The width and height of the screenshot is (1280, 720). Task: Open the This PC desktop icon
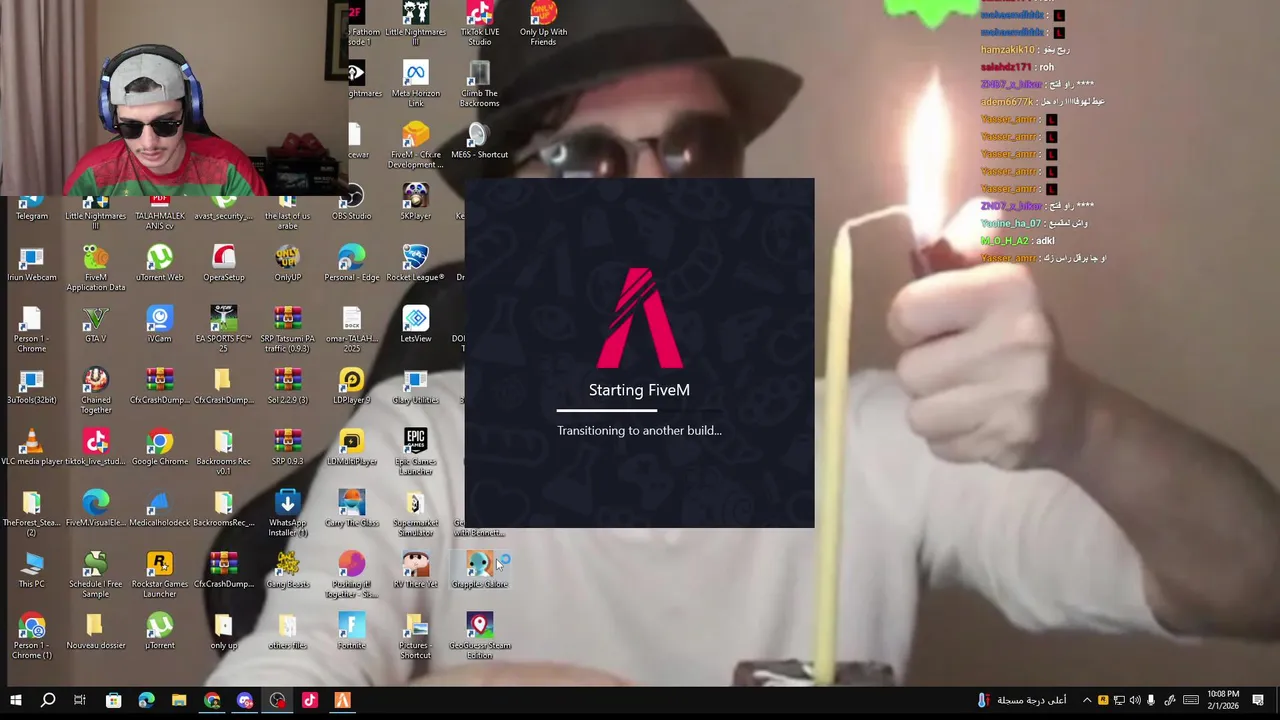coord(32,570)
